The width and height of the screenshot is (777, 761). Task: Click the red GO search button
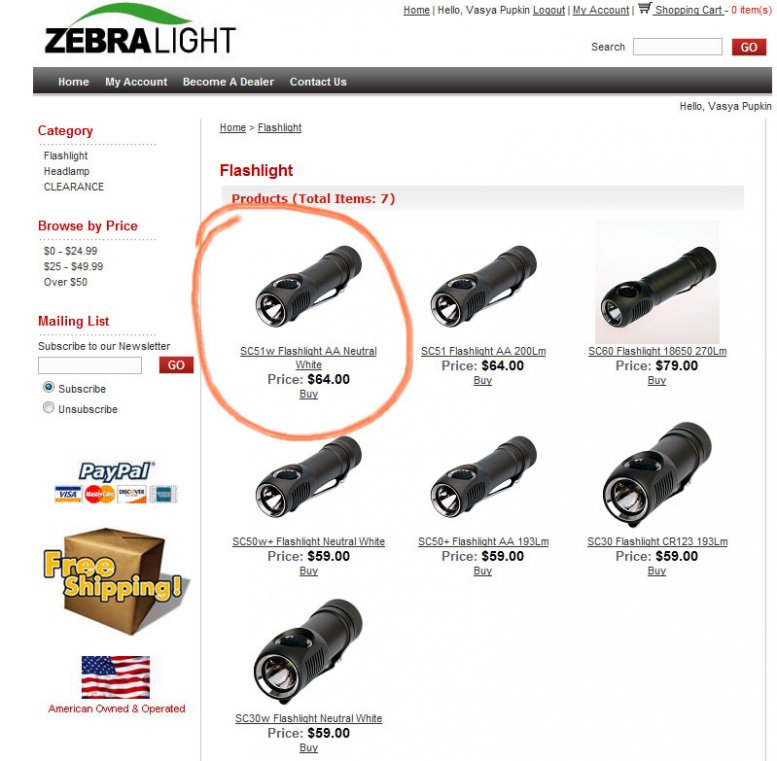749,47
